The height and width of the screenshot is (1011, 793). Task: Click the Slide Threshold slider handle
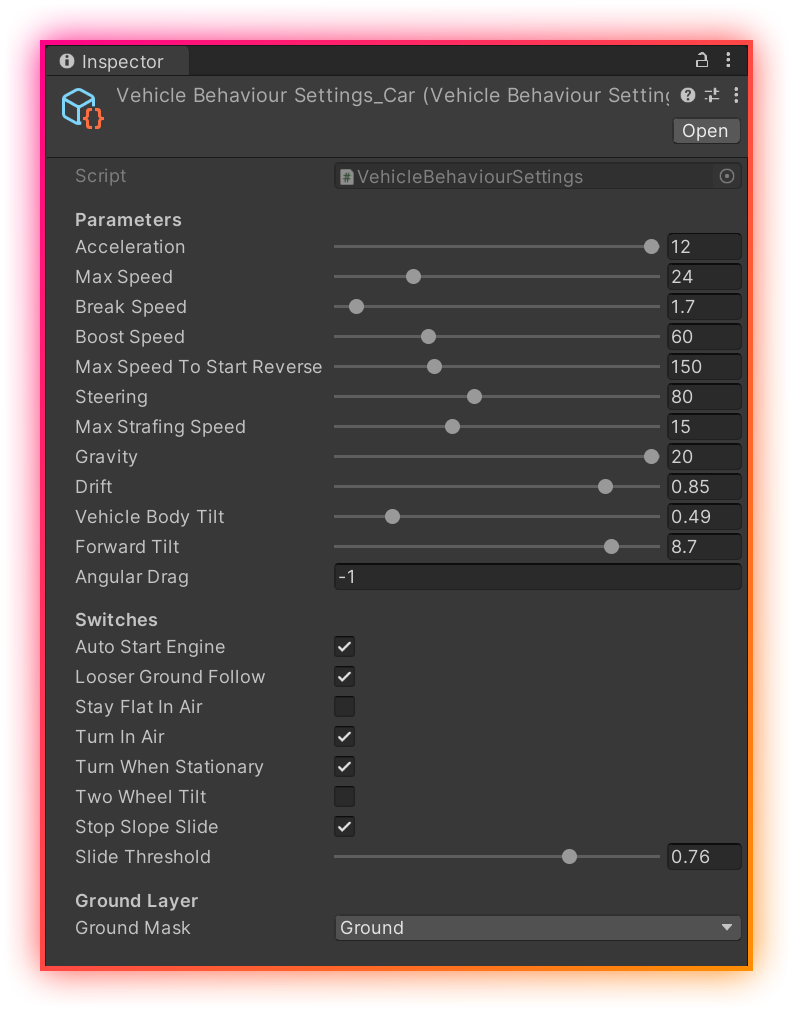coord(569,857)
